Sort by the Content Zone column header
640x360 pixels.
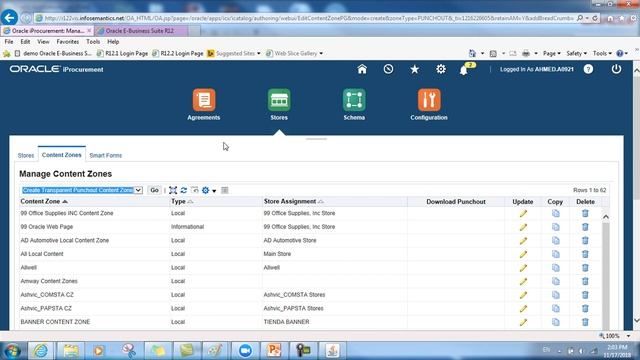coord(44,202)
